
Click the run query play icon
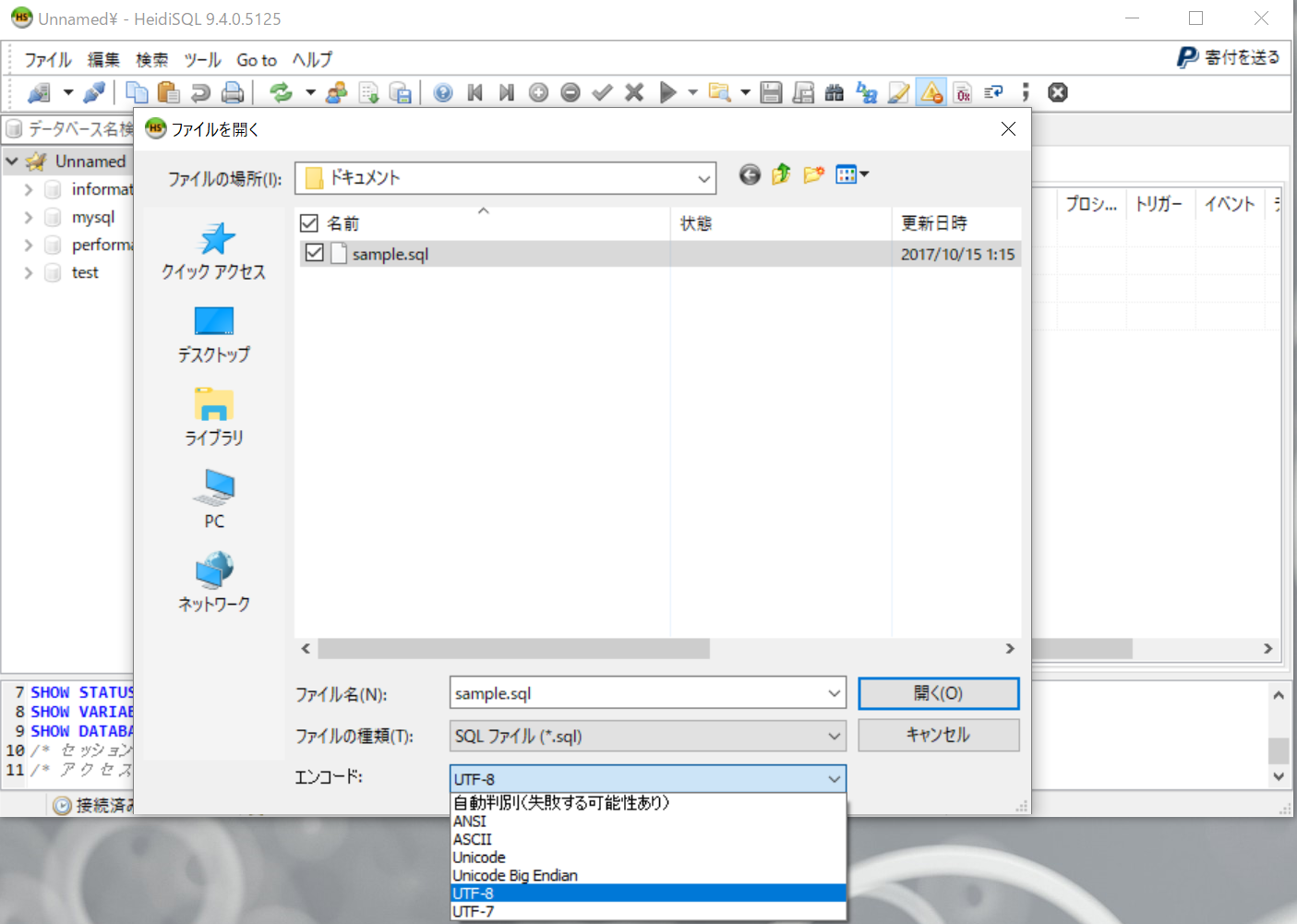coord(668,92)
